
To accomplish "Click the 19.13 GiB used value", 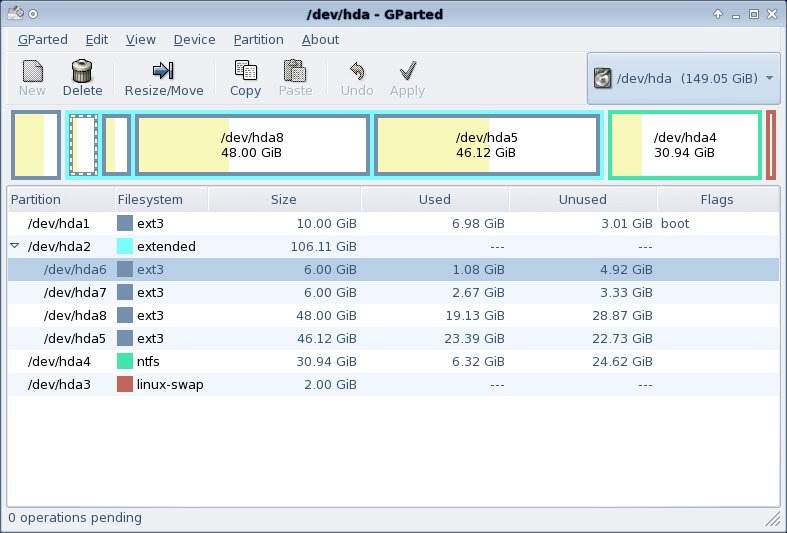I will pyautogui.click(x=474, y=316).
